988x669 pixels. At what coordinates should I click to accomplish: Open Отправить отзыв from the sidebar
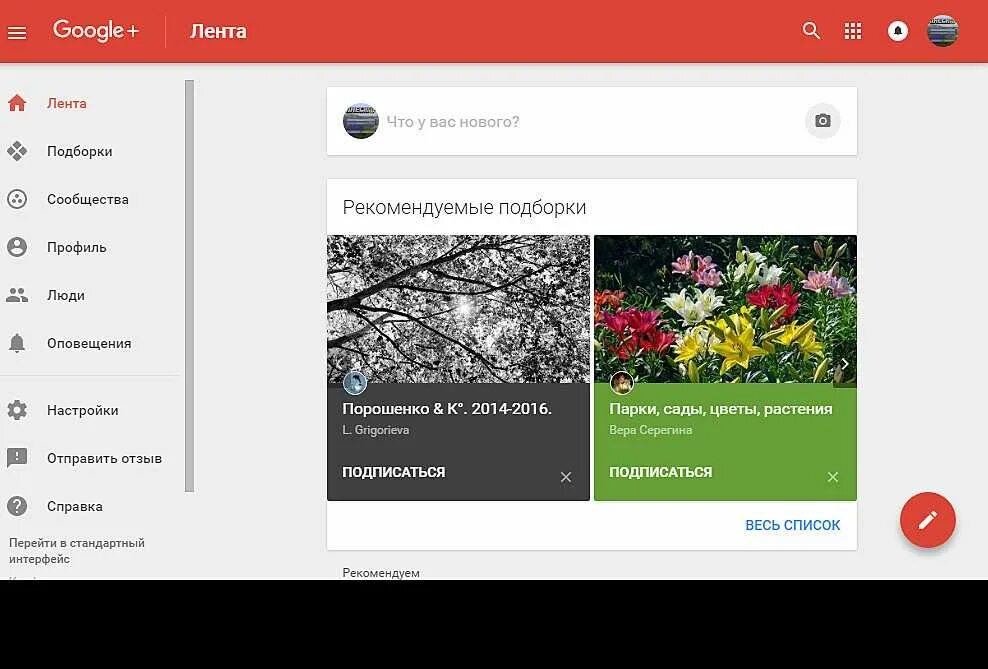(x=105, y=459)
